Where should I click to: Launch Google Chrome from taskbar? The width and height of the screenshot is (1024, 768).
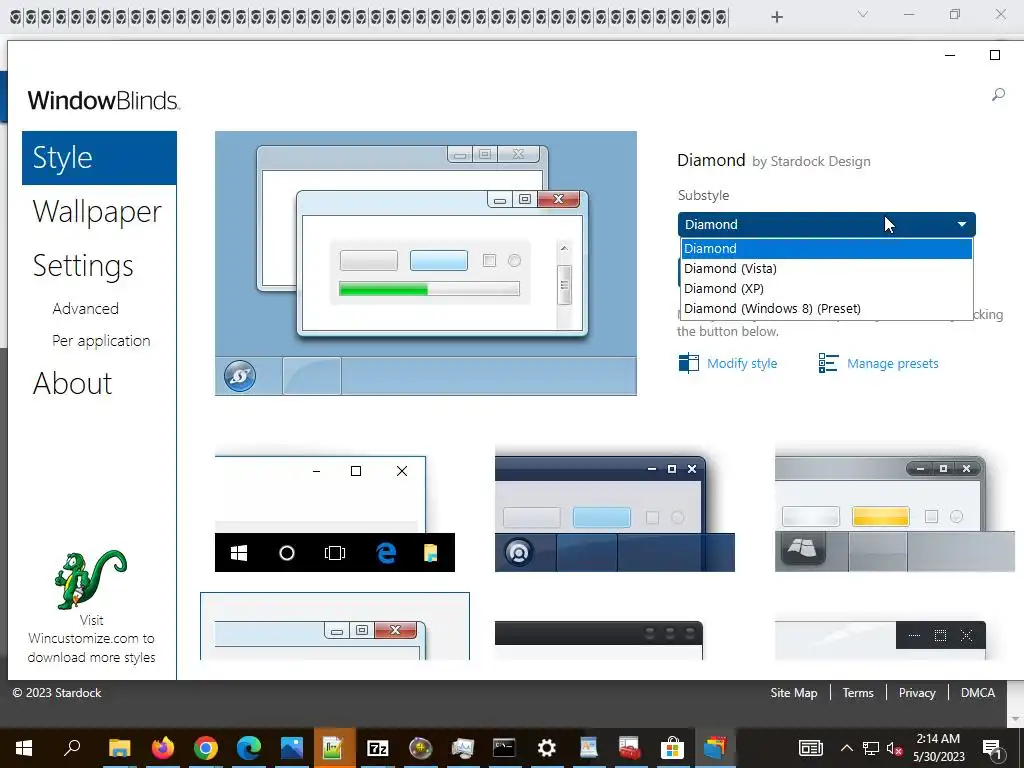[206, 748]
